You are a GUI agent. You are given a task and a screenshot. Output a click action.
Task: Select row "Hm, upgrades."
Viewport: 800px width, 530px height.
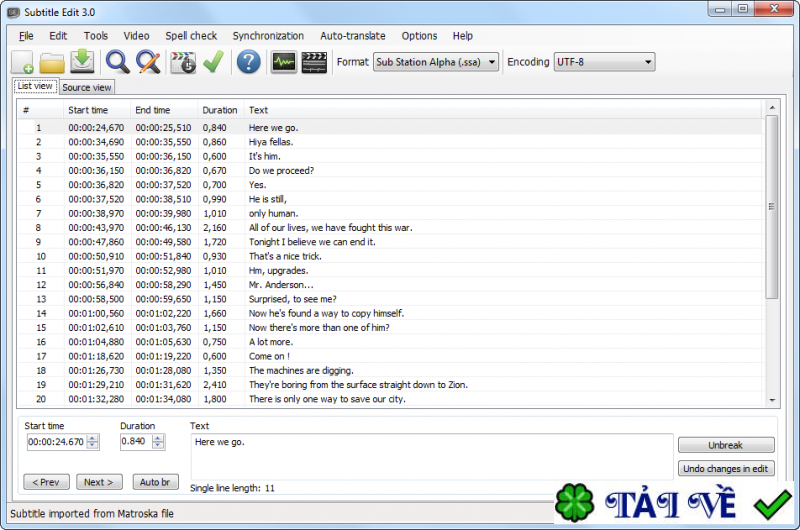390,270
